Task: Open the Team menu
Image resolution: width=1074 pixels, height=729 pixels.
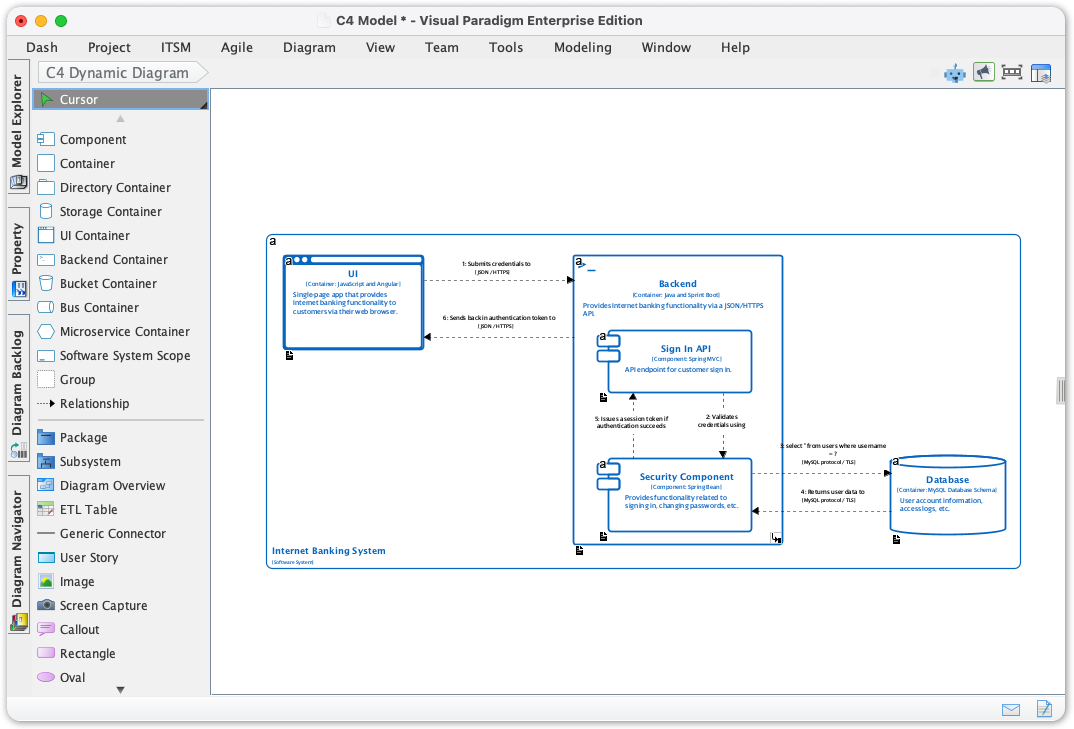Action: click(442, 47)
